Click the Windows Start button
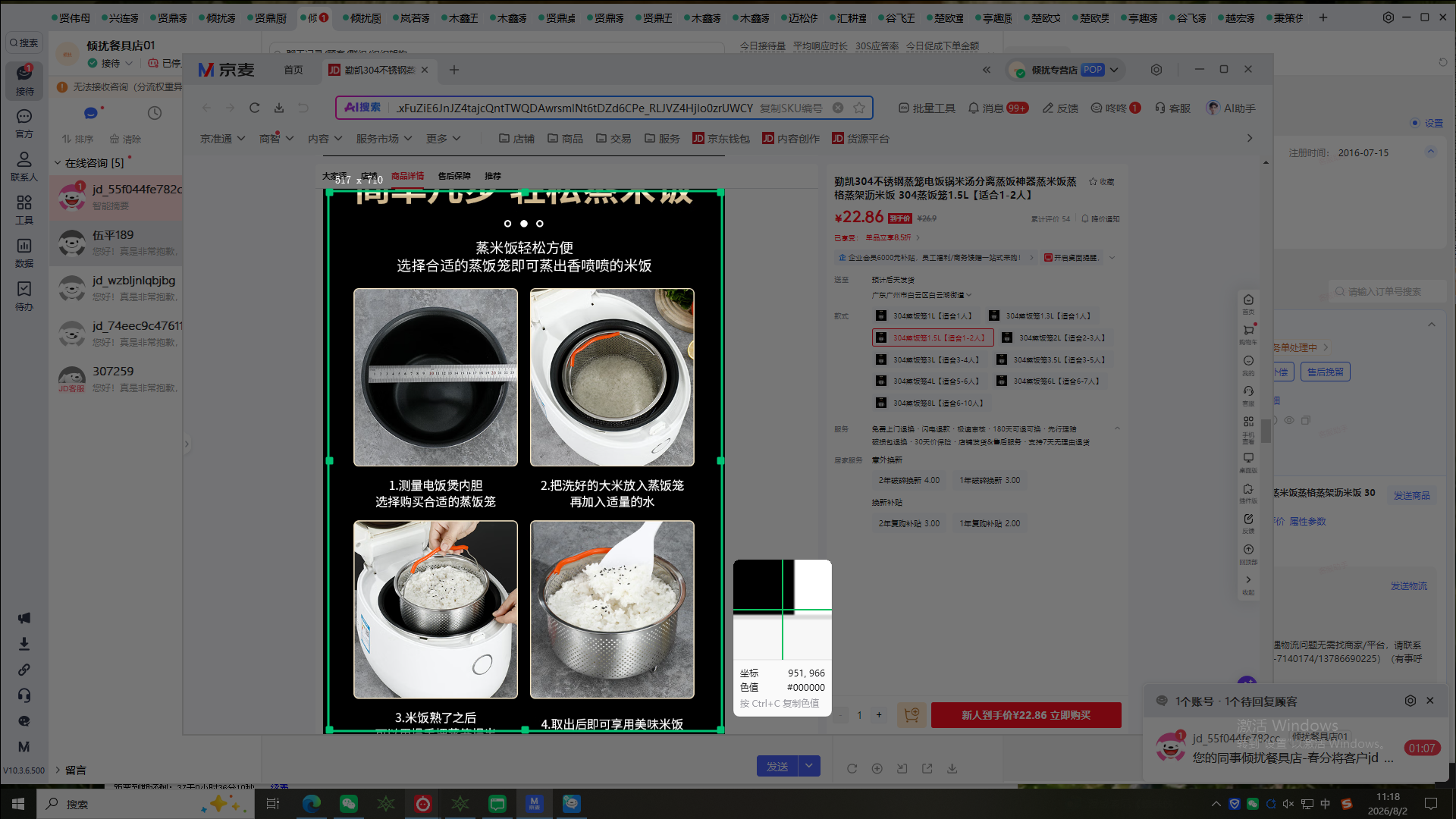1456x819 pixels. point(18,804)
